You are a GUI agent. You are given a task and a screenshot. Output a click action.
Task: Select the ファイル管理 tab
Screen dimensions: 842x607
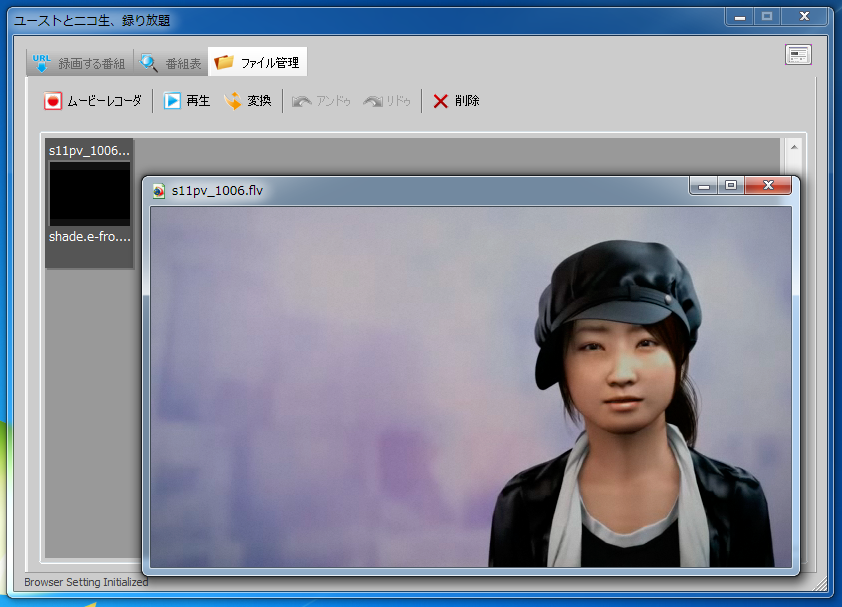[257, 62]
